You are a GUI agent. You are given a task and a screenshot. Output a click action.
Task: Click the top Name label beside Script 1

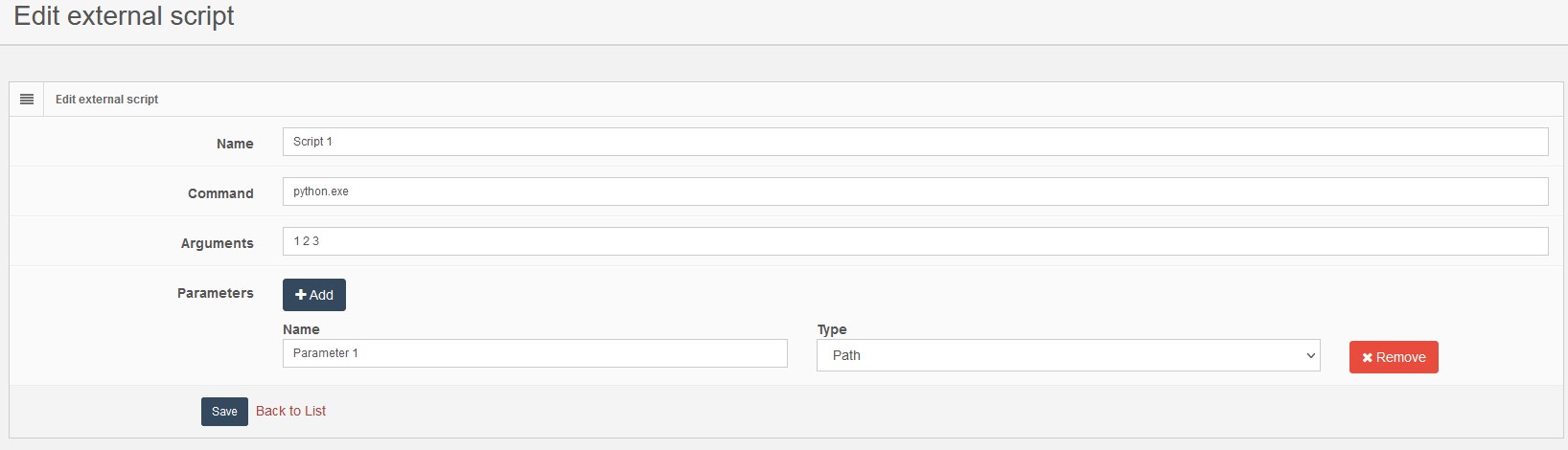click(x=235, y=144)
